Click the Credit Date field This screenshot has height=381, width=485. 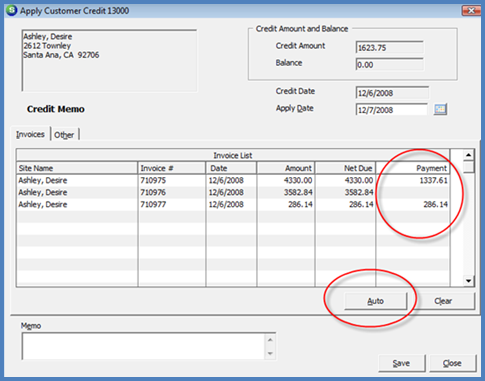pos(392,93)
